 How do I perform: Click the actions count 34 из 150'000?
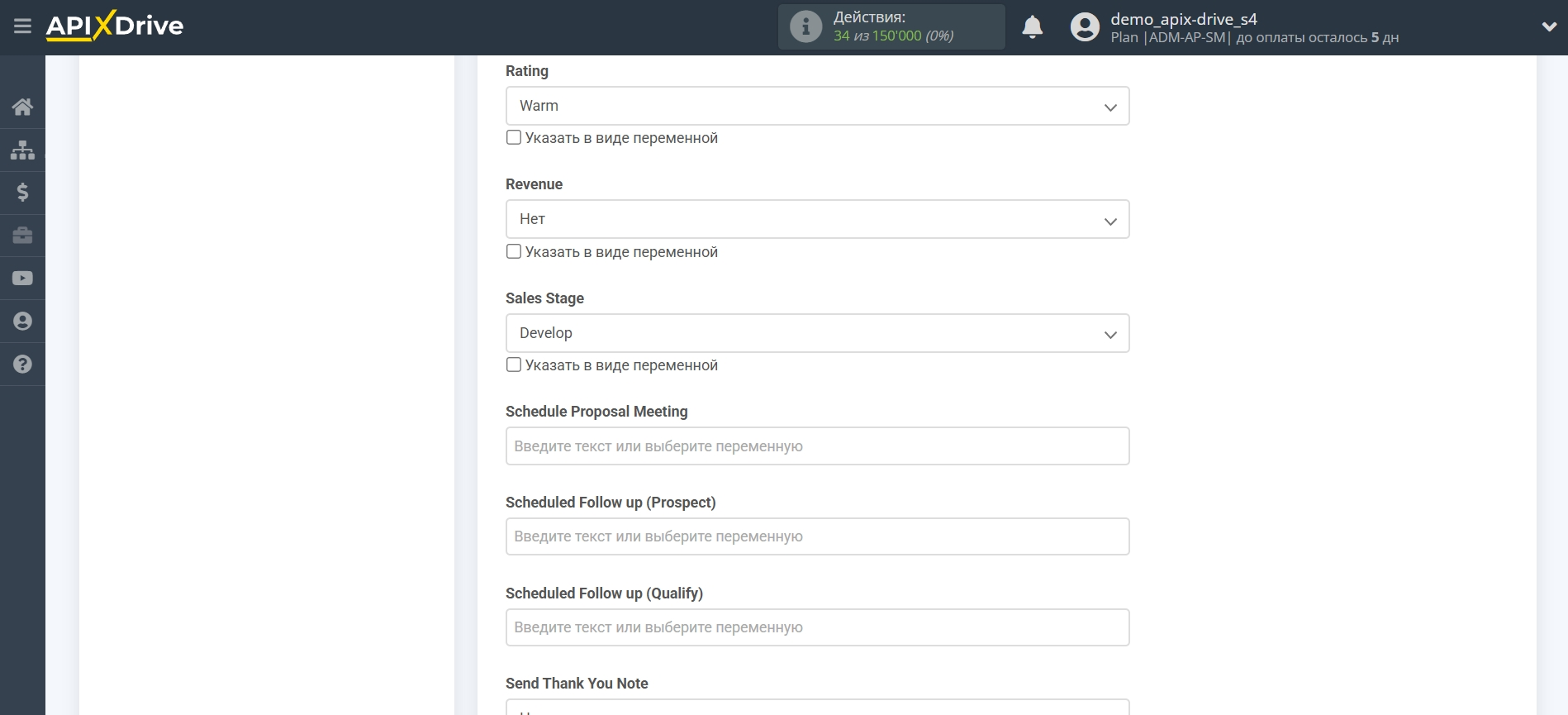point(877,36)
